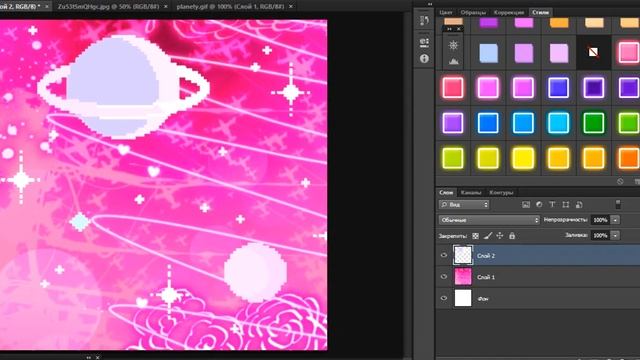640x360 pixels.
Task: Switch to the Коррекция panel tab
Action: pos(509,12)
